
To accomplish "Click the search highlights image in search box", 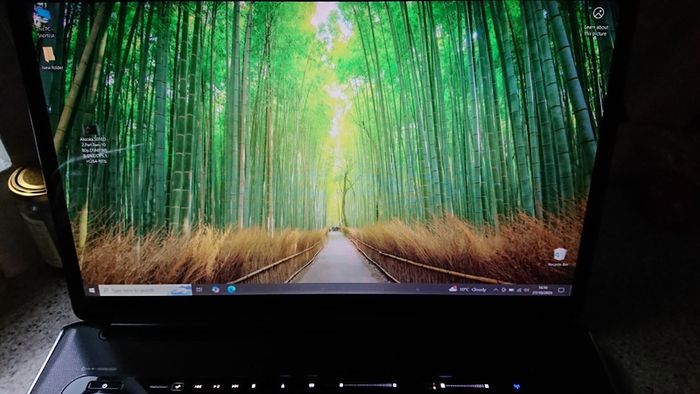I will 181,290.
